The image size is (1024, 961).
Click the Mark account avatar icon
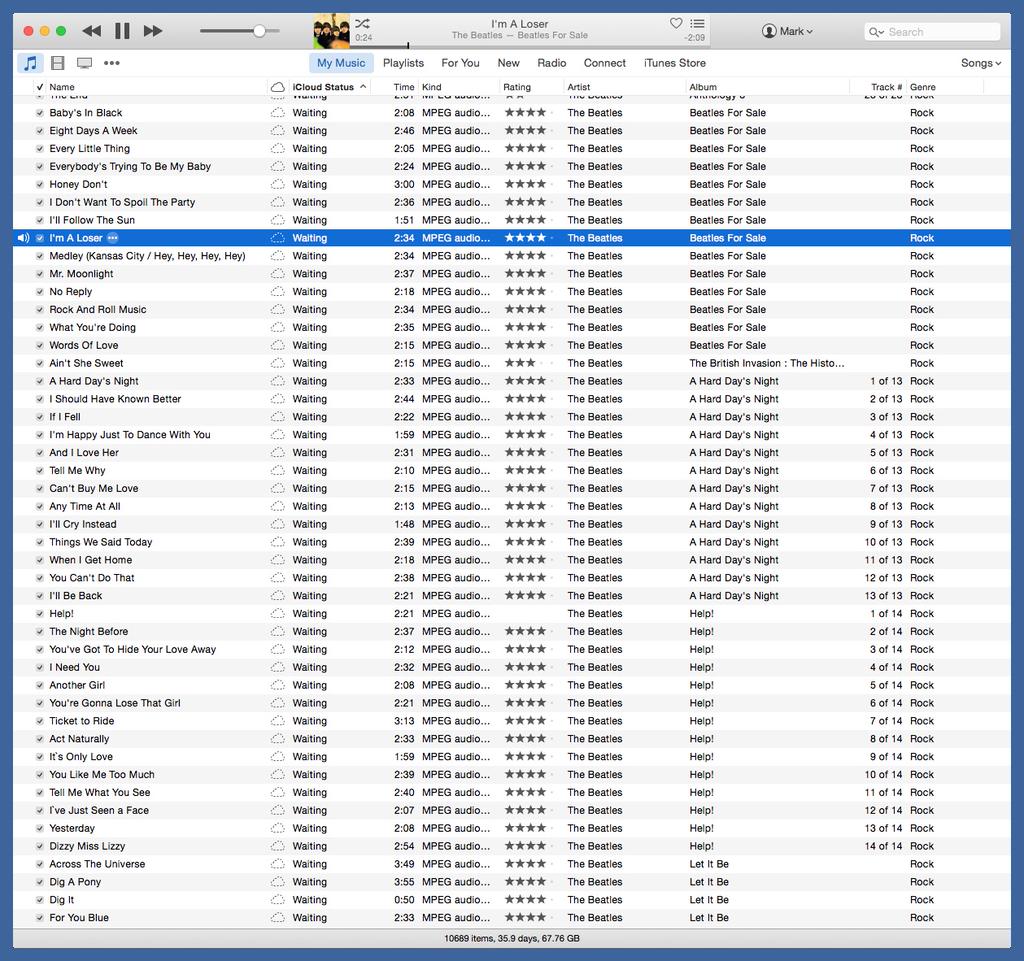coord(769,31)
